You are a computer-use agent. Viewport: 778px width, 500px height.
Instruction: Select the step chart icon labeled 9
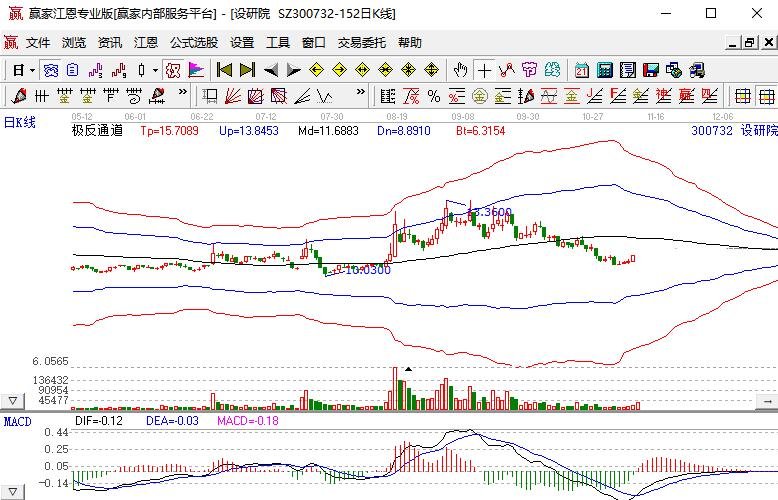119,70
